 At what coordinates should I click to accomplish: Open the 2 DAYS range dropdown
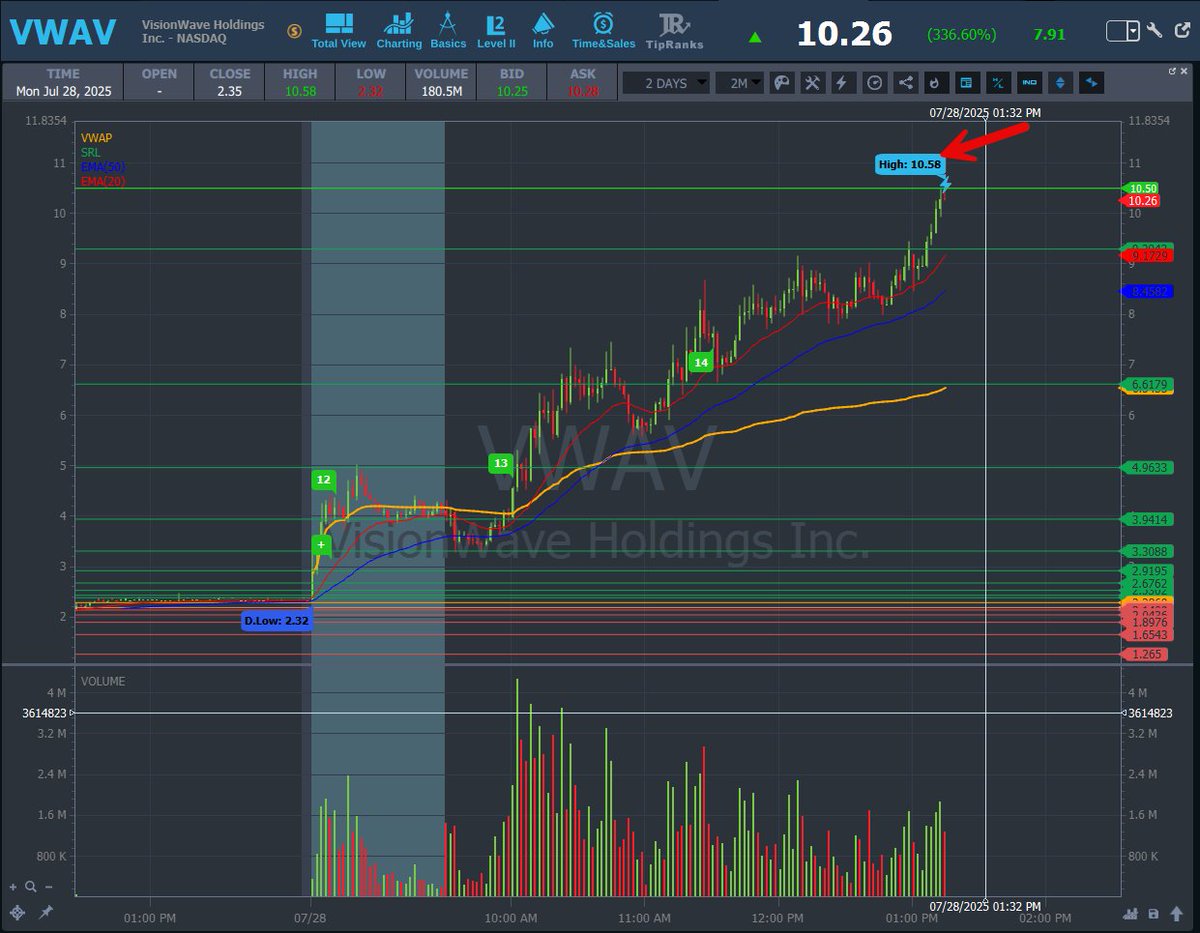(x=666, y=83)
